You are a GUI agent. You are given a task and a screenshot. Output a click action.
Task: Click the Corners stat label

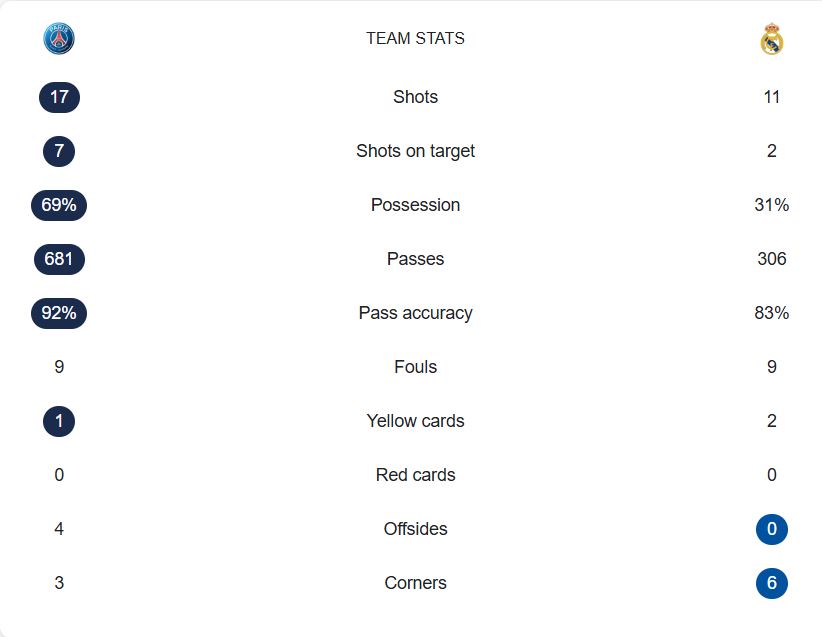click(x=415, y=583)
